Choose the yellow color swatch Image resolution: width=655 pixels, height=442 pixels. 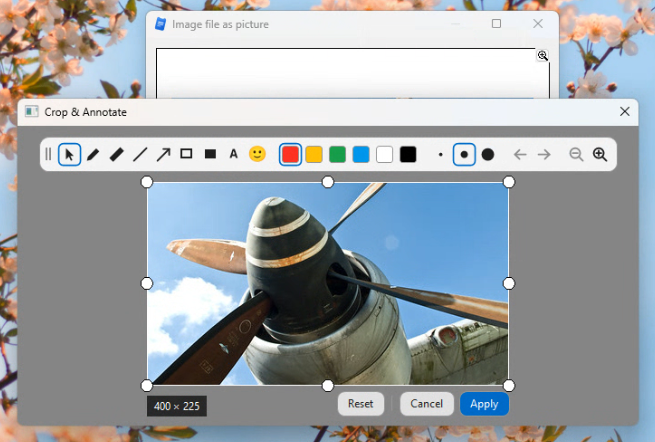314,155
